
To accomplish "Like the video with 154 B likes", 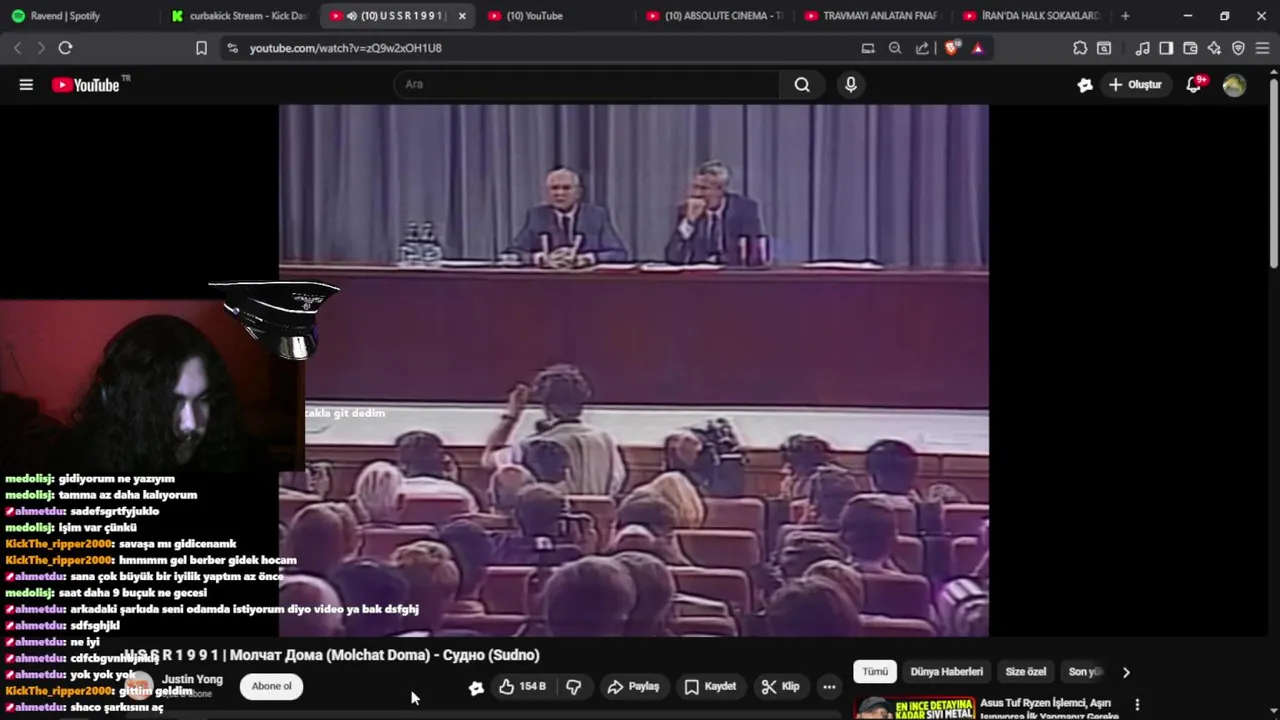I will pyautogui.click(x=522, y=687).
